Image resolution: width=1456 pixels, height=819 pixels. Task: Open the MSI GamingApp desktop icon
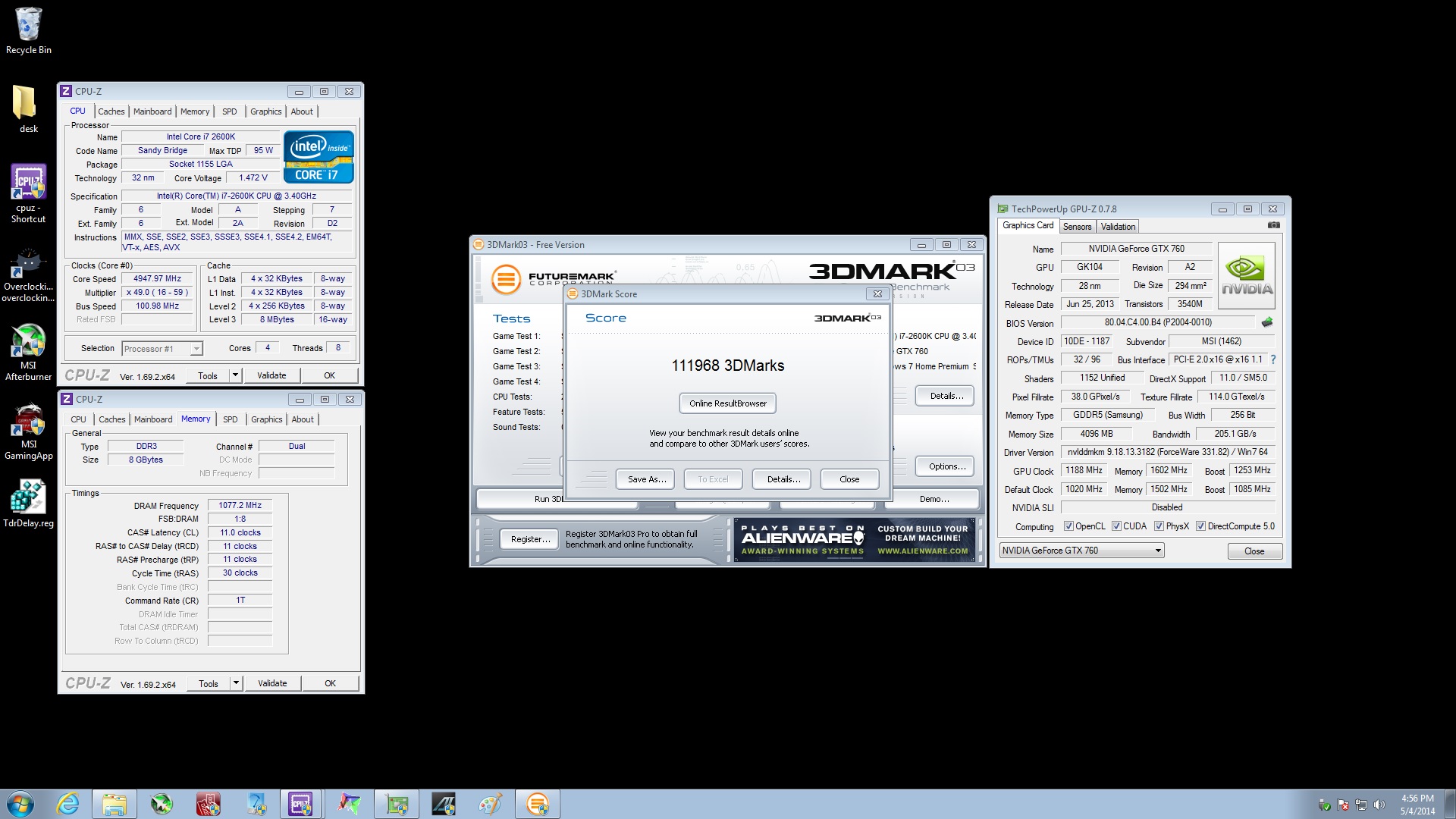(x=28, y=431)
